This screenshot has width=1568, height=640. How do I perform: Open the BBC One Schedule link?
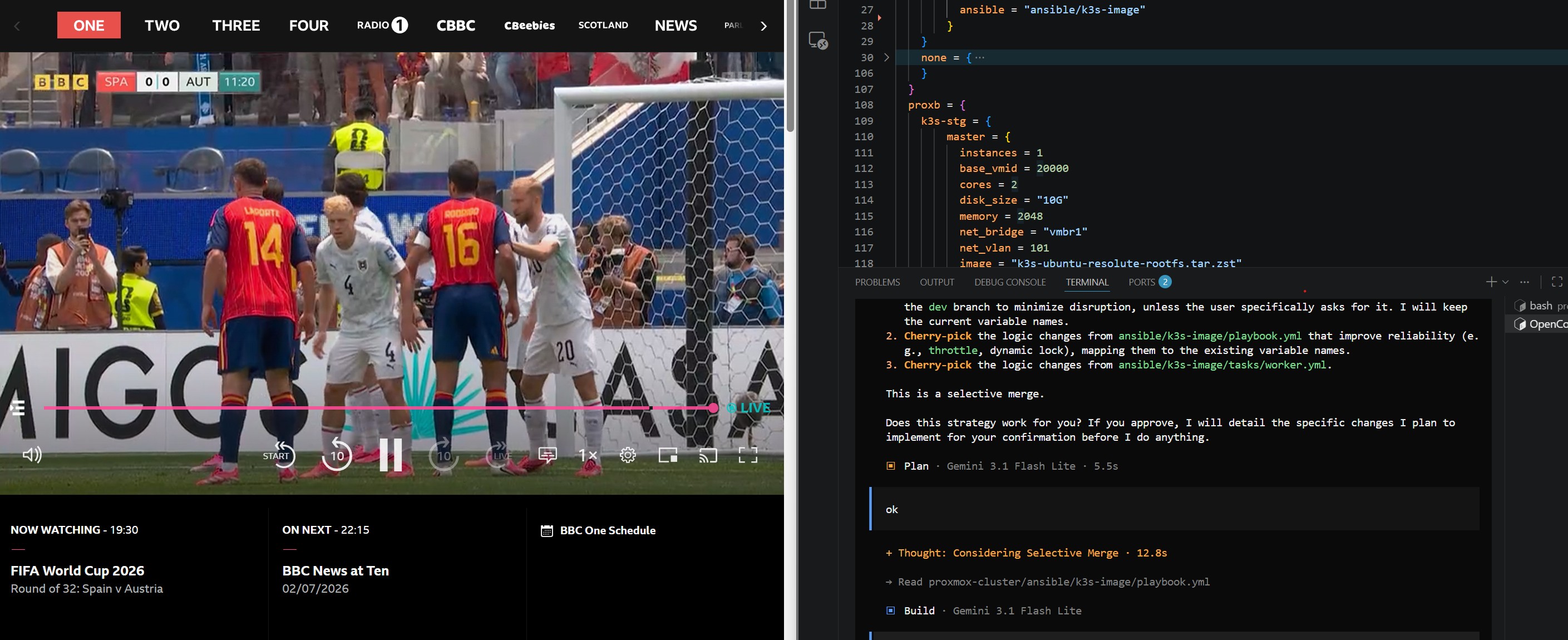click(608, 530)
